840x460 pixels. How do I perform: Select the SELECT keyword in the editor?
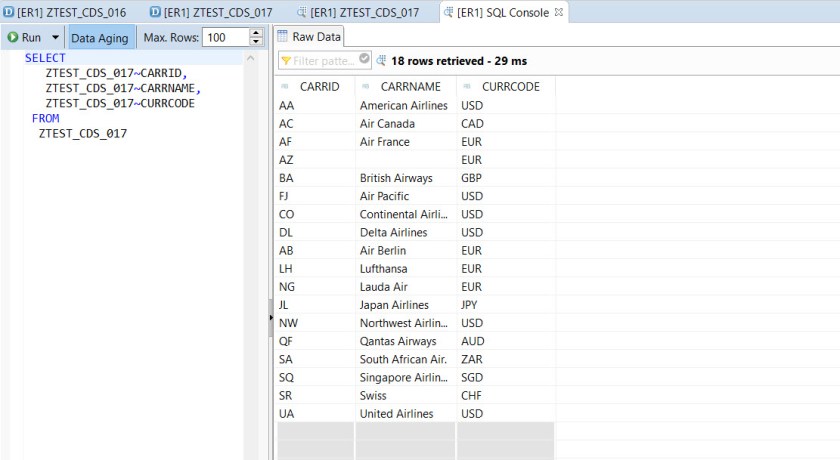coord(45,58)
